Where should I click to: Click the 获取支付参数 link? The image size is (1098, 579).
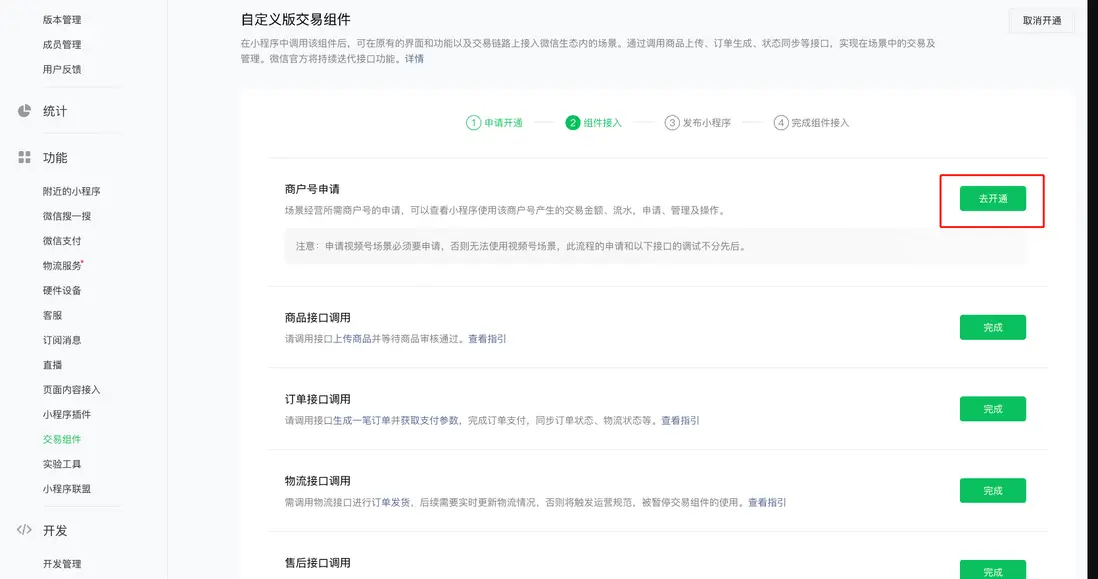430,421
